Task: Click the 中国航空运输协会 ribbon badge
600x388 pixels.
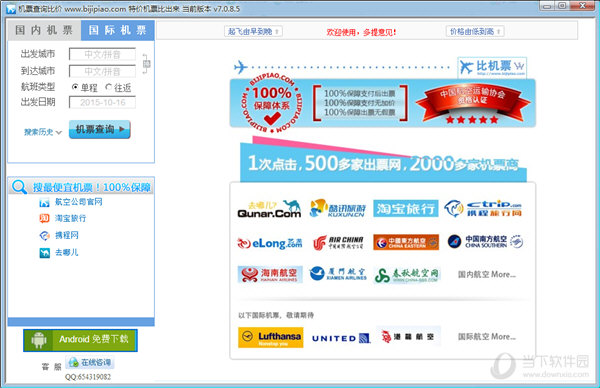Action: pos(473,104)
